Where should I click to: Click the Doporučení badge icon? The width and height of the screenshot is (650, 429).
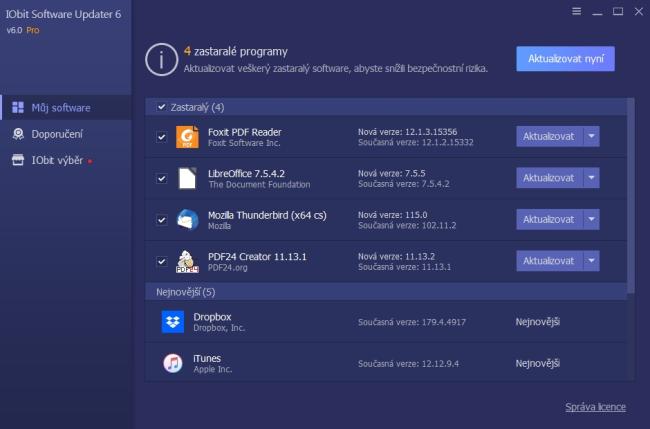[18, 134]
